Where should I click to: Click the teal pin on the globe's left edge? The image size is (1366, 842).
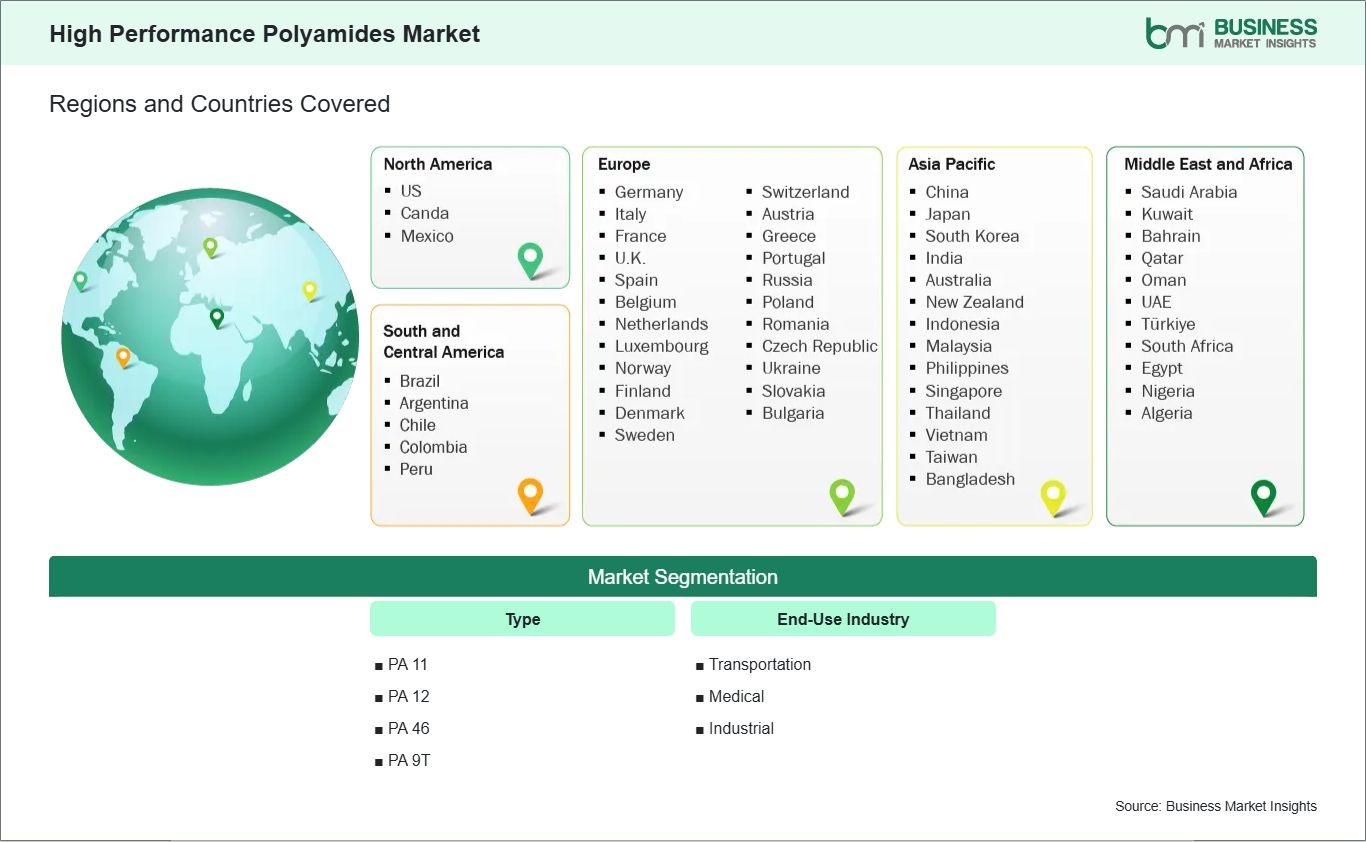click(80, 280)
